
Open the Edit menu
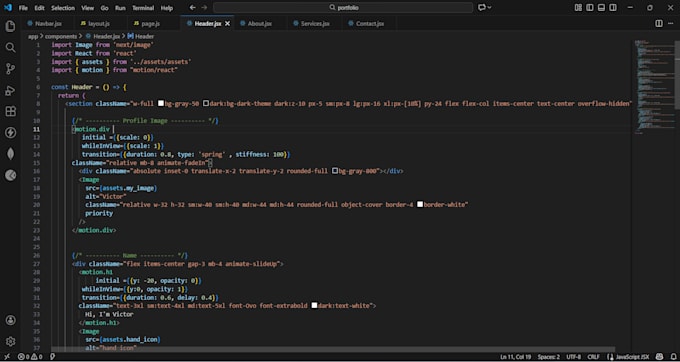pos(39,8)
